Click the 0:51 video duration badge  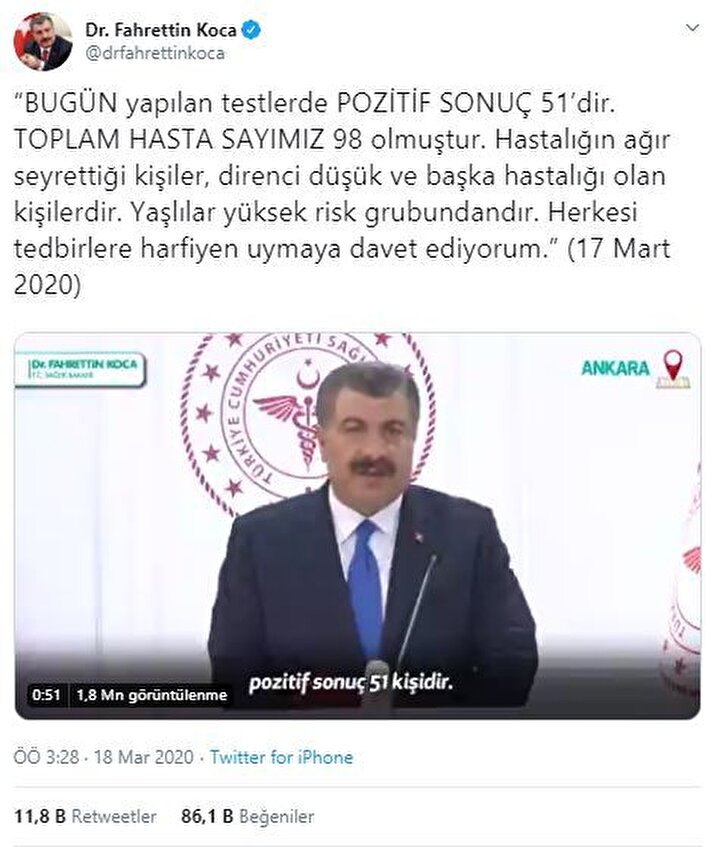[46, 695]
